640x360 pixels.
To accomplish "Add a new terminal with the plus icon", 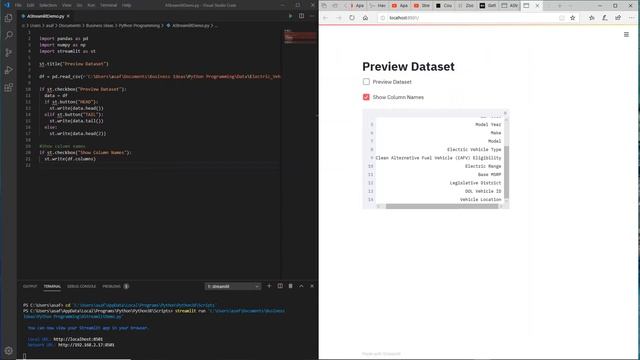I will (269, 286).
